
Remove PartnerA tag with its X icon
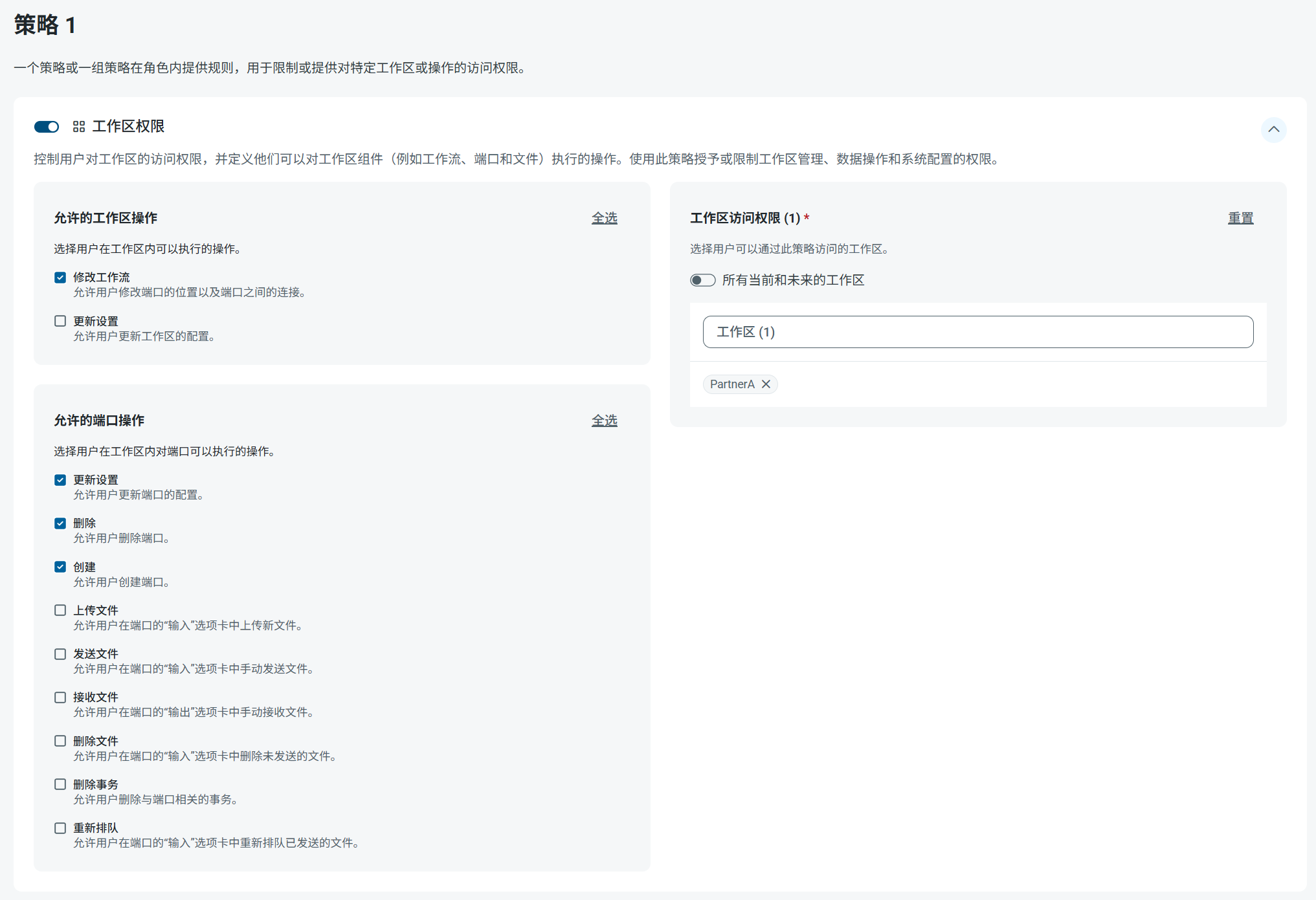click(766, 384)
